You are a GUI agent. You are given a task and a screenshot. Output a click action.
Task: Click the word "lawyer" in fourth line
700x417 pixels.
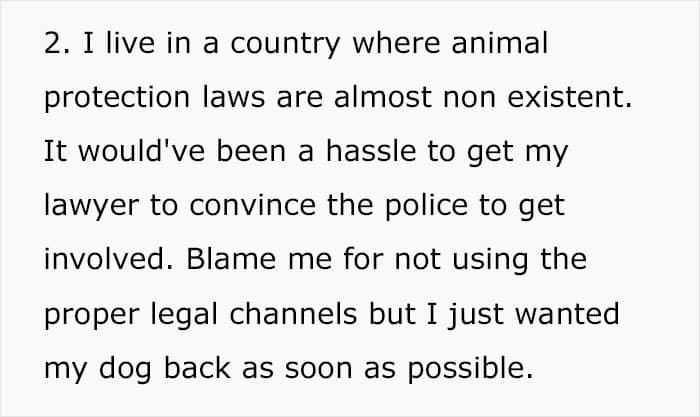pos(92,208)
